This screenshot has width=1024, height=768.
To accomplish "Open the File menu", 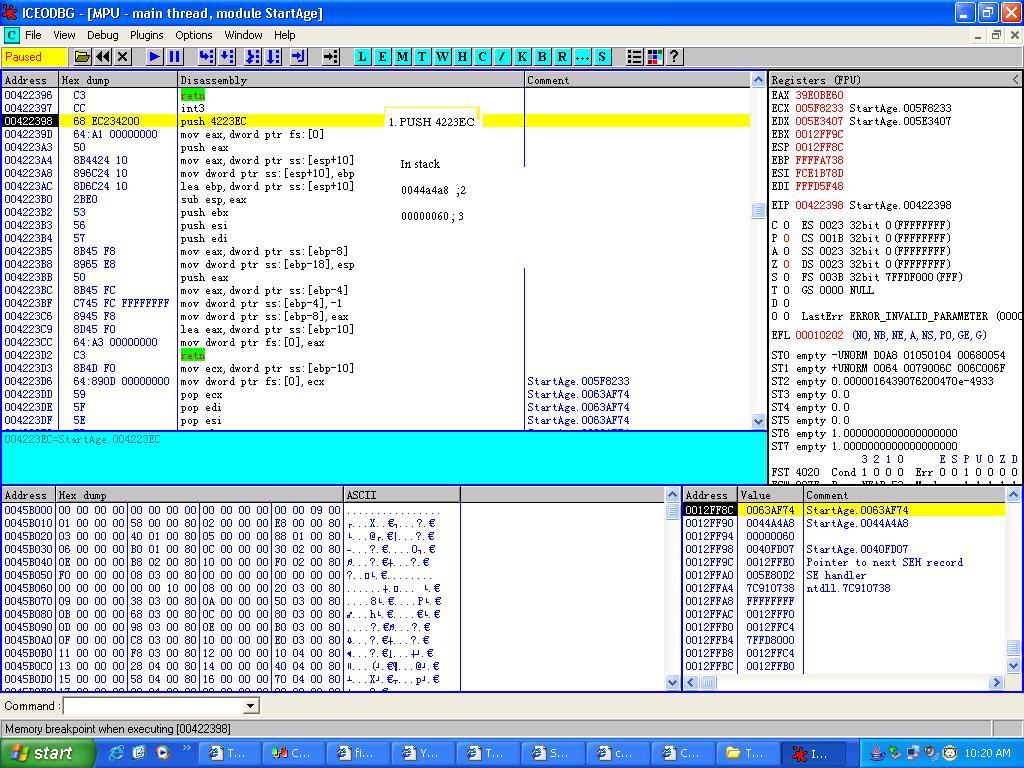I will point(33,35).
